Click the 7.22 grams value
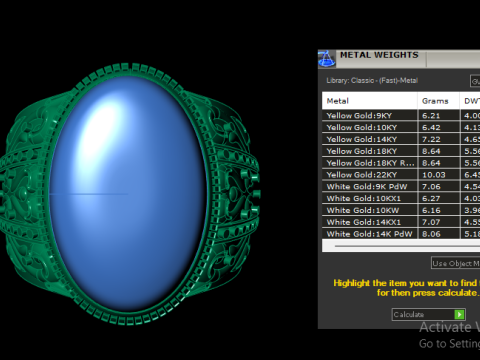Image resolution: width=480 pixels, height=360 pixels. (431, 139)
